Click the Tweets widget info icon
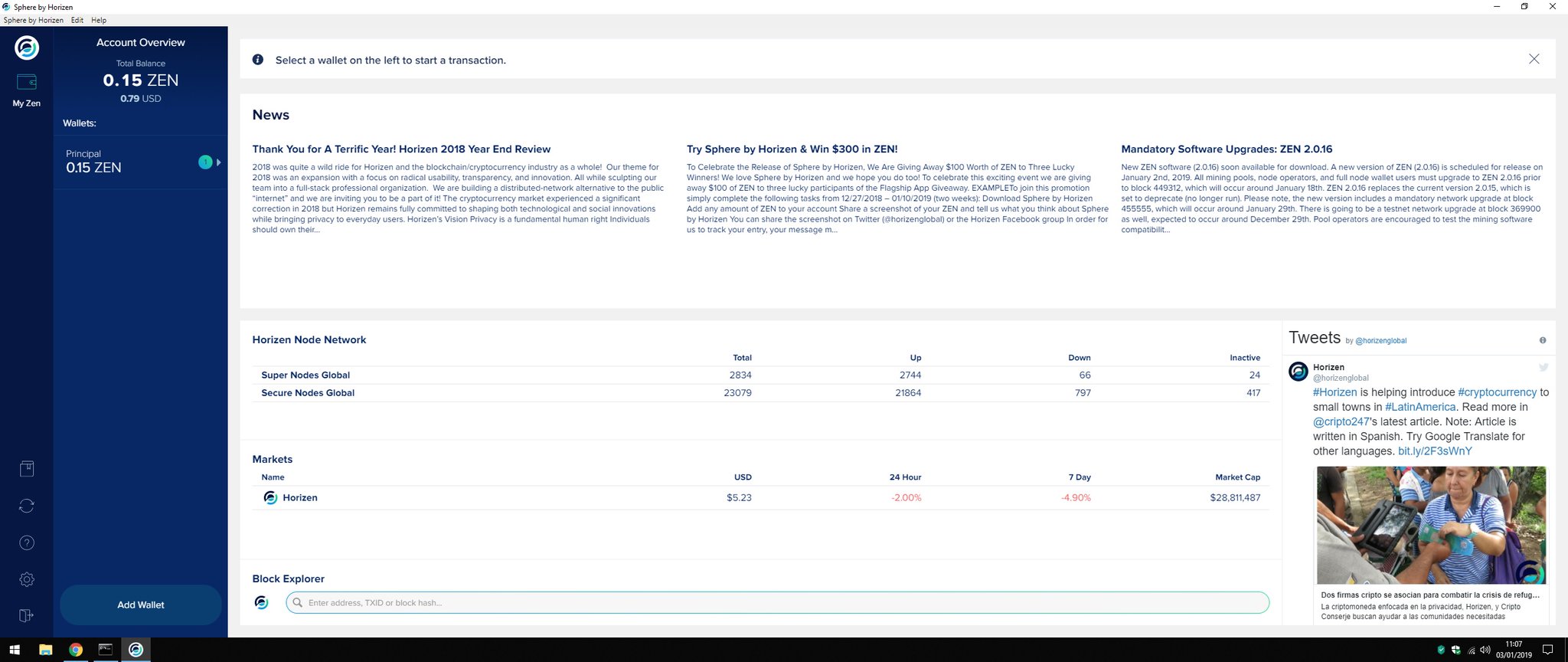Image resolution: width=1568 pixels, height=662 pixels. [1543, 340]
